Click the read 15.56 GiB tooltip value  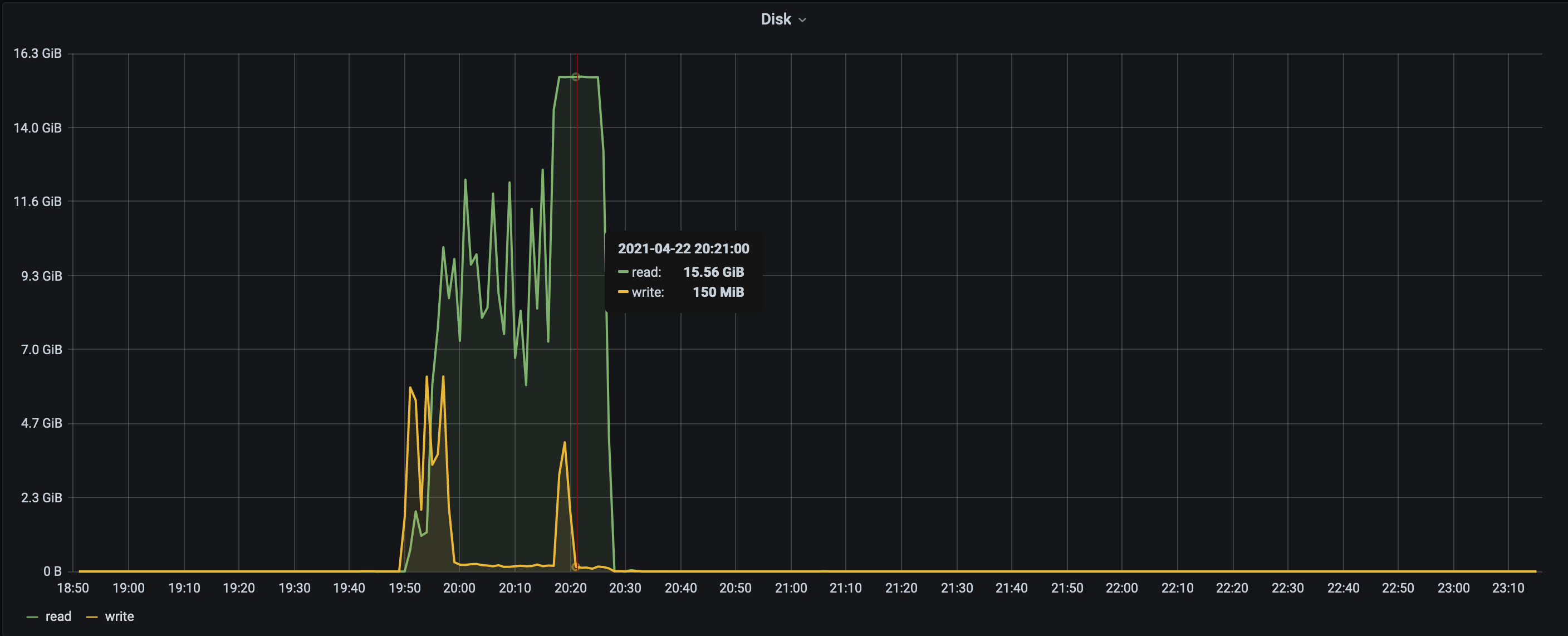[x=713, y=272]
